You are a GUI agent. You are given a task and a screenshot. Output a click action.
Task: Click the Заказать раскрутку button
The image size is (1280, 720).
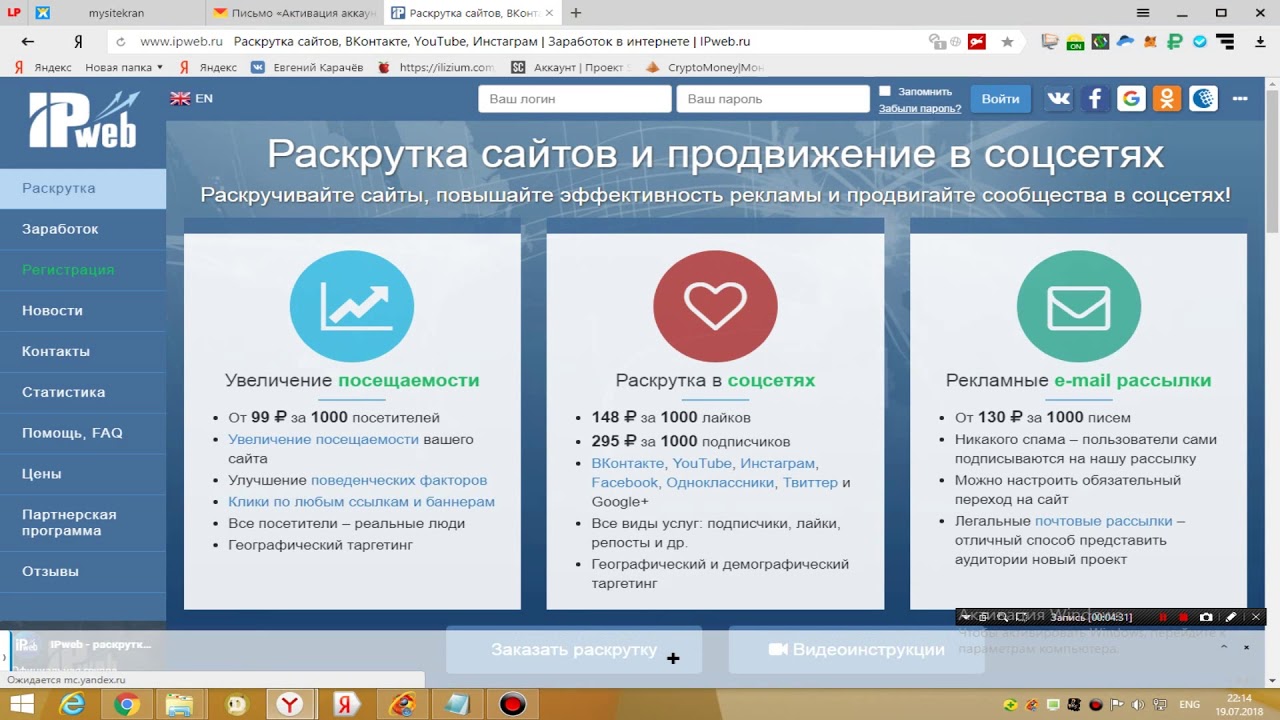(574, 649)
